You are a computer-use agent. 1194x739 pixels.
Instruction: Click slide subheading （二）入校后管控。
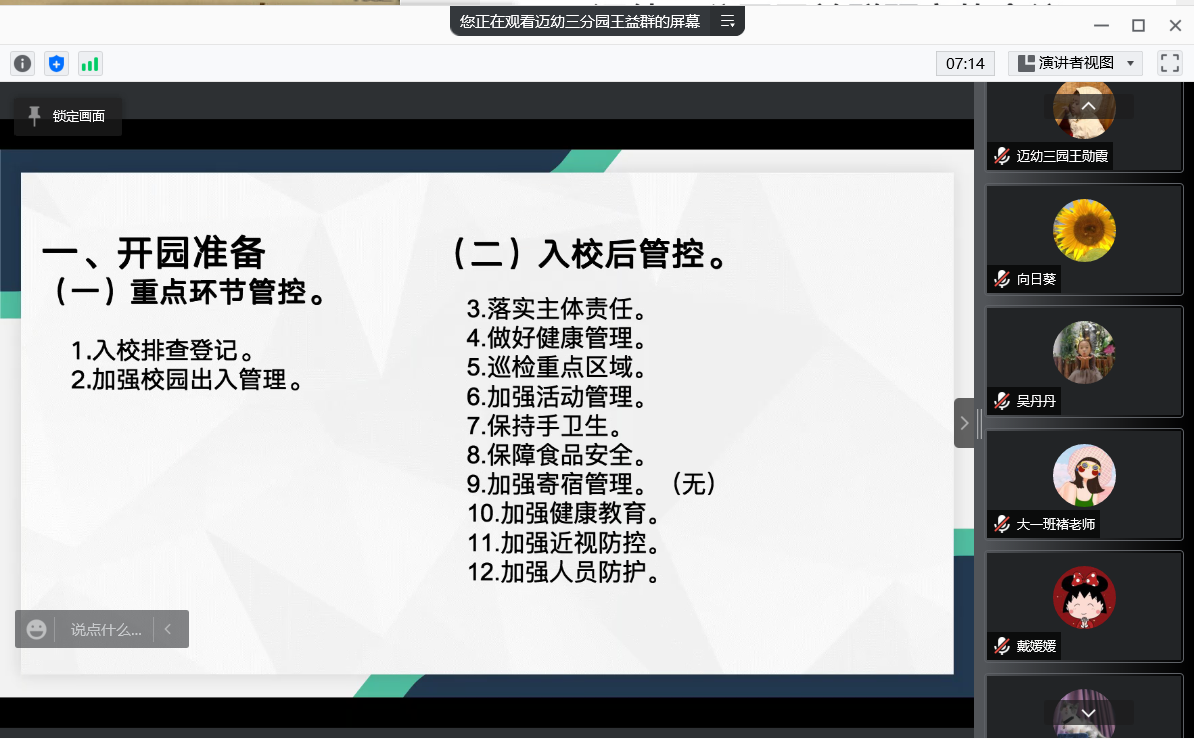589,254
